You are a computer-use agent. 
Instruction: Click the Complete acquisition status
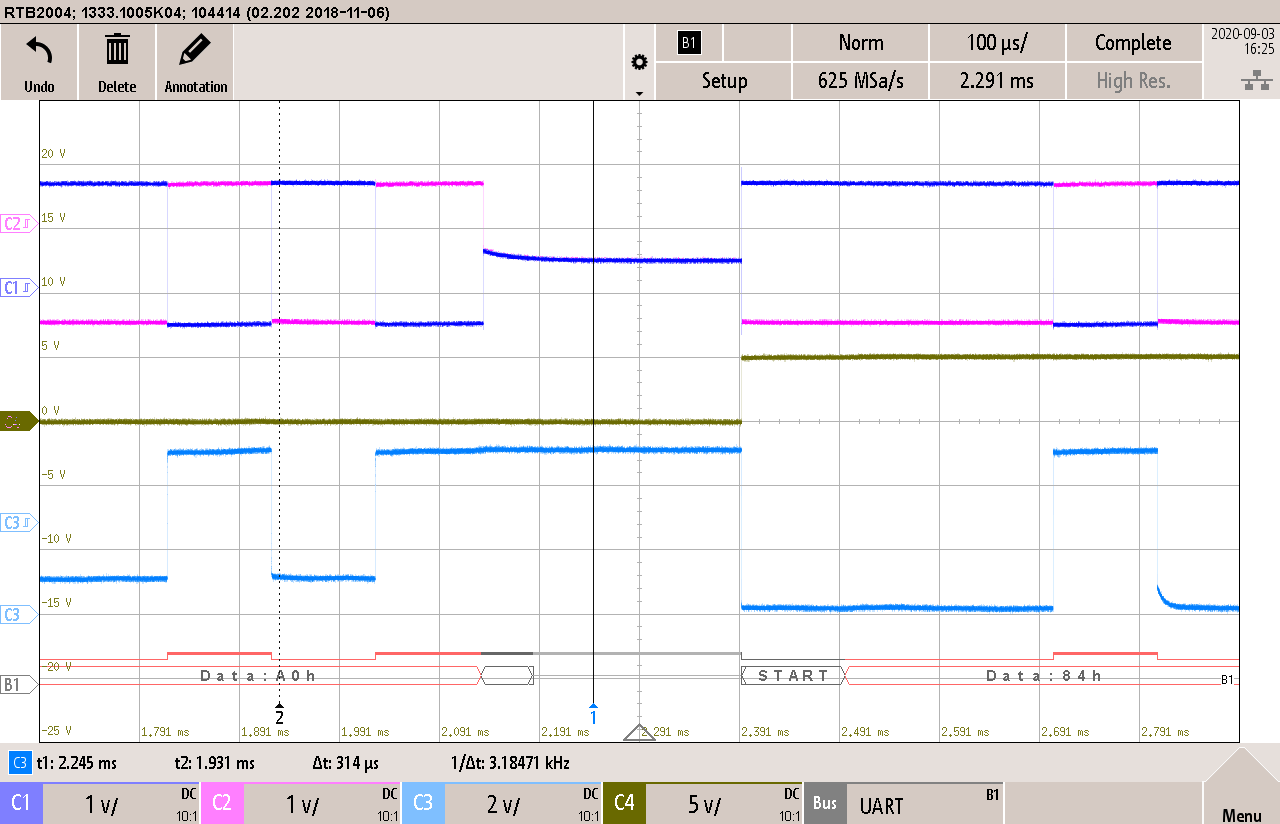[x=1134, y=42]
